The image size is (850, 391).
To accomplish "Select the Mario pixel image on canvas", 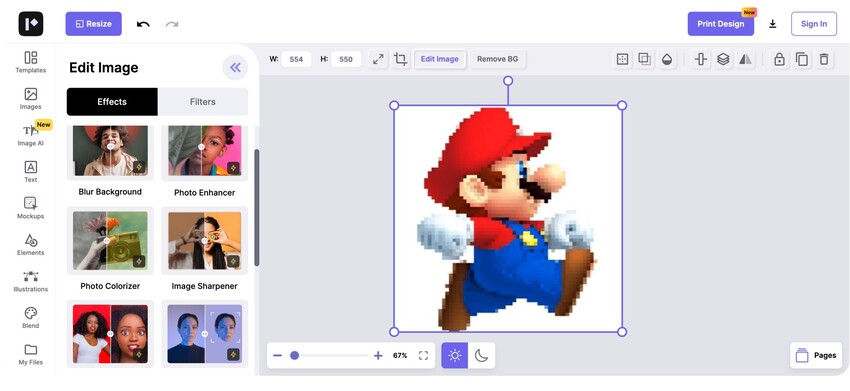I will tap(508, 219).
